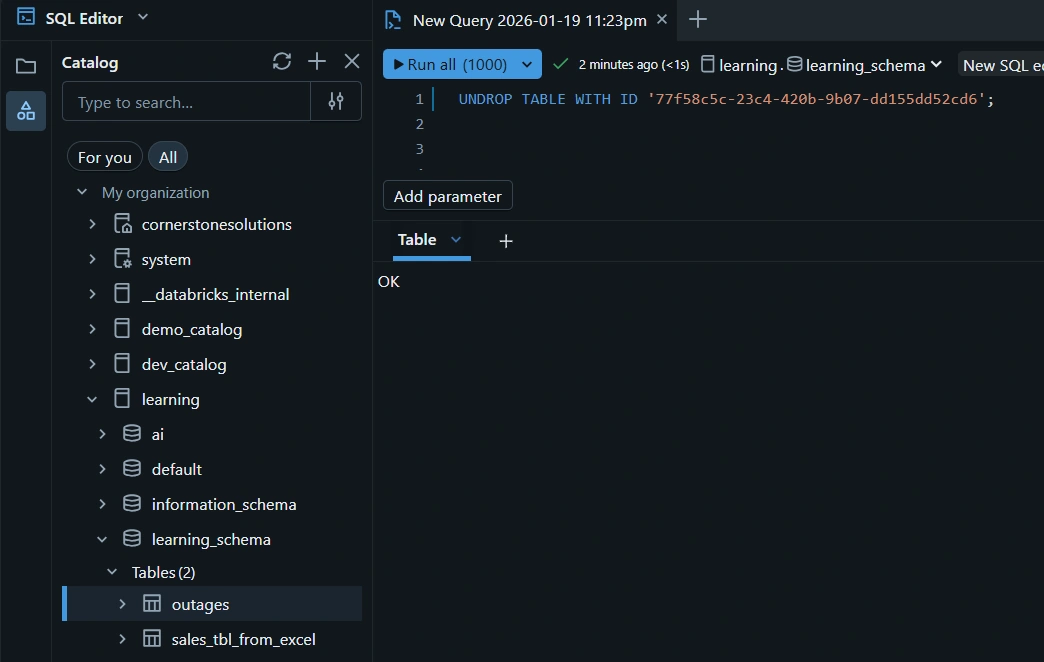Screen dimensions: 1044x662
Task: Expand the outages table columns
Action: tap(123, 604)
